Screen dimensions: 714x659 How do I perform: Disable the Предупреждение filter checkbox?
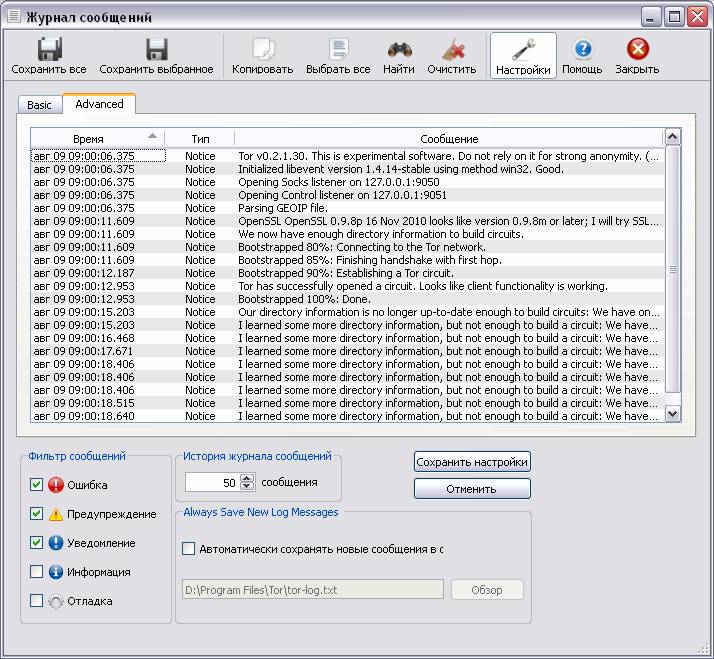pyautogui.click(x=37, y=514)
